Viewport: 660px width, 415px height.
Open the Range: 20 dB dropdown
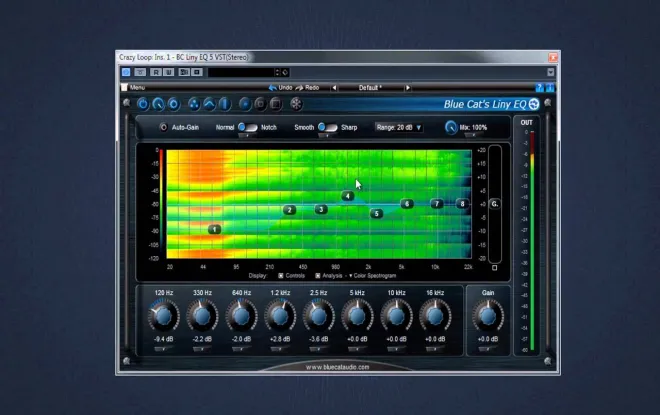click(399, 127)
